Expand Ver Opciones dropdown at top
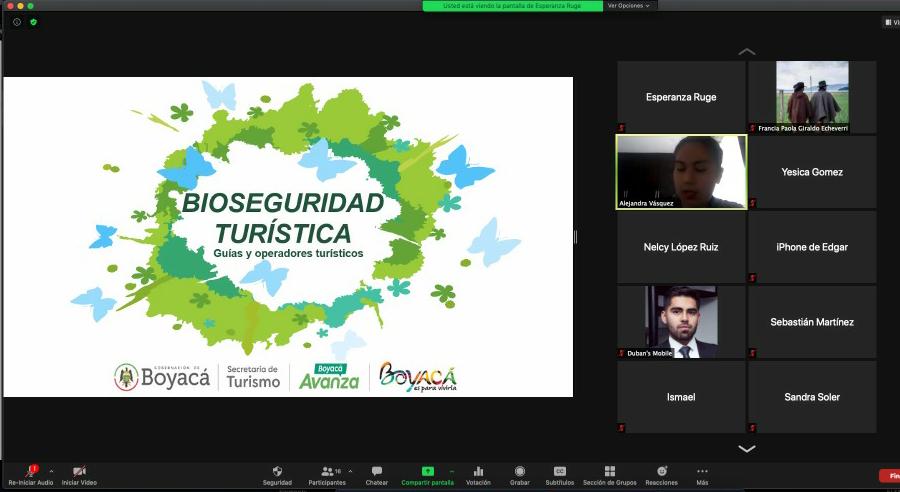Viewport: 900px width, 492px height. click(x=628, y=6)
